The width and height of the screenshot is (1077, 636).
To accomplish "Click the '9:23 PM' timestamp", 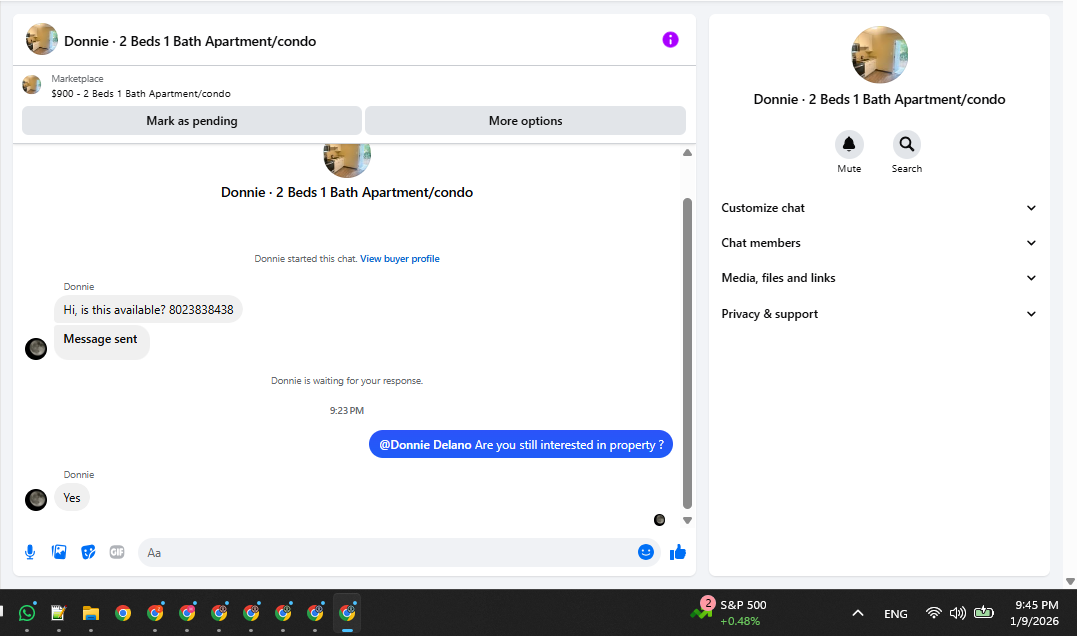I will (347, 411).
